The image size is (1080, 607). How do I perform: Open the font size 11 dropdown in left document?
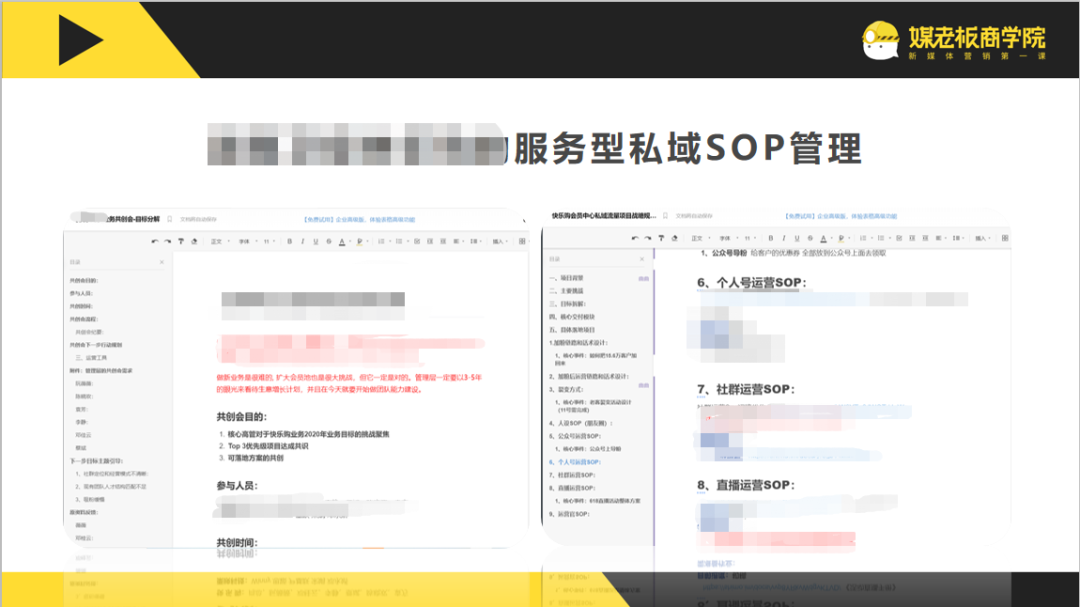pos(270,241)
